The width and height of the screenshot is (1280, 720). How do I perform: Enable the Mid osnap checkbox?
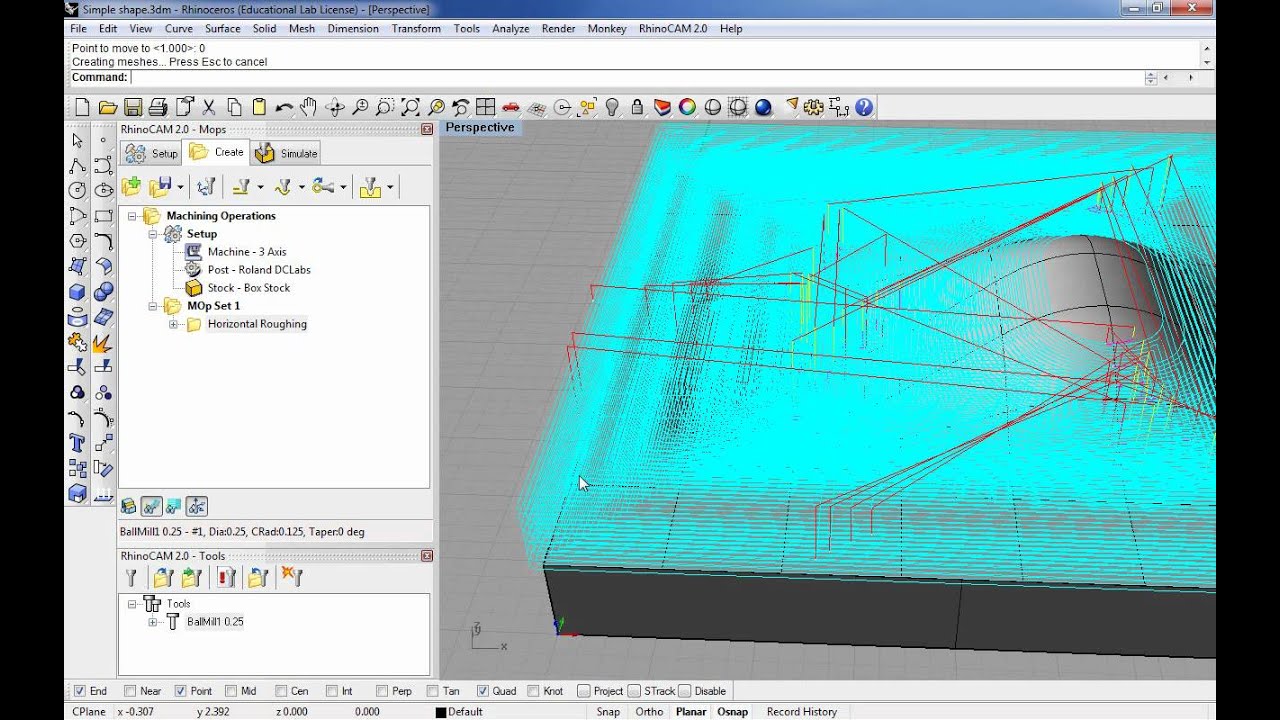[231, 691]
